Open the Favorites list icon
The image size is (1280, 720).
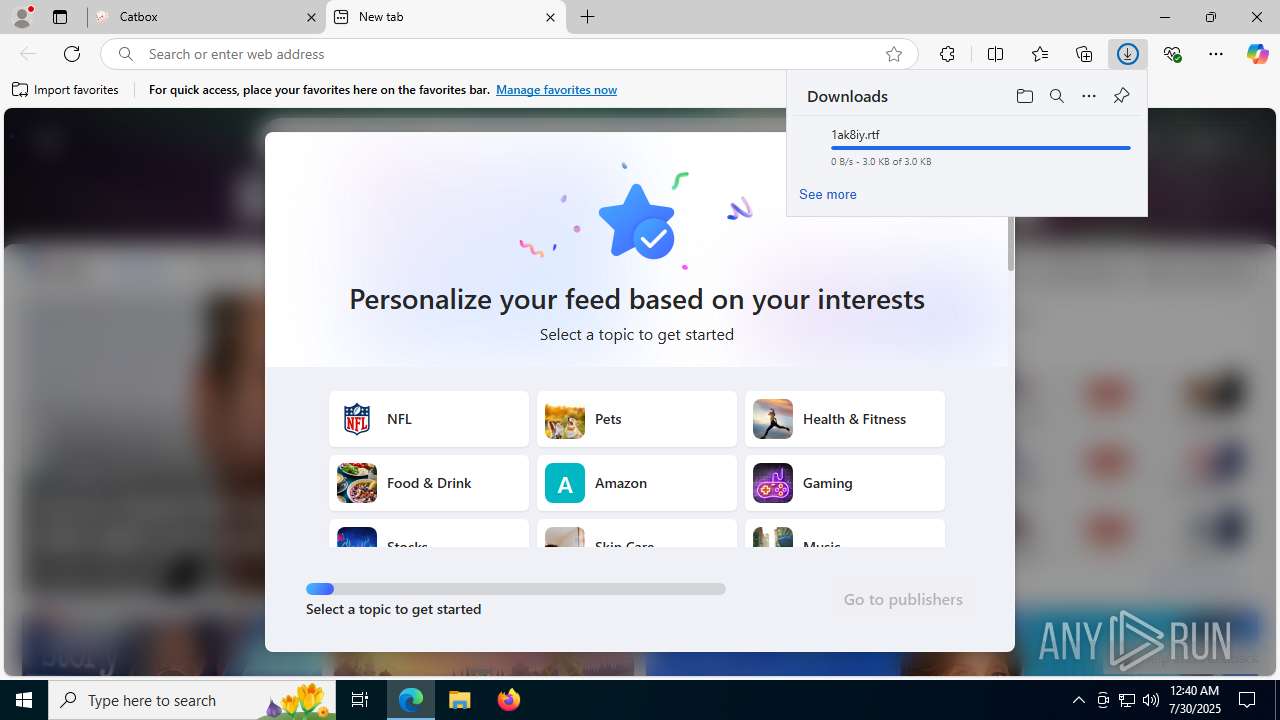point(1040,54)
